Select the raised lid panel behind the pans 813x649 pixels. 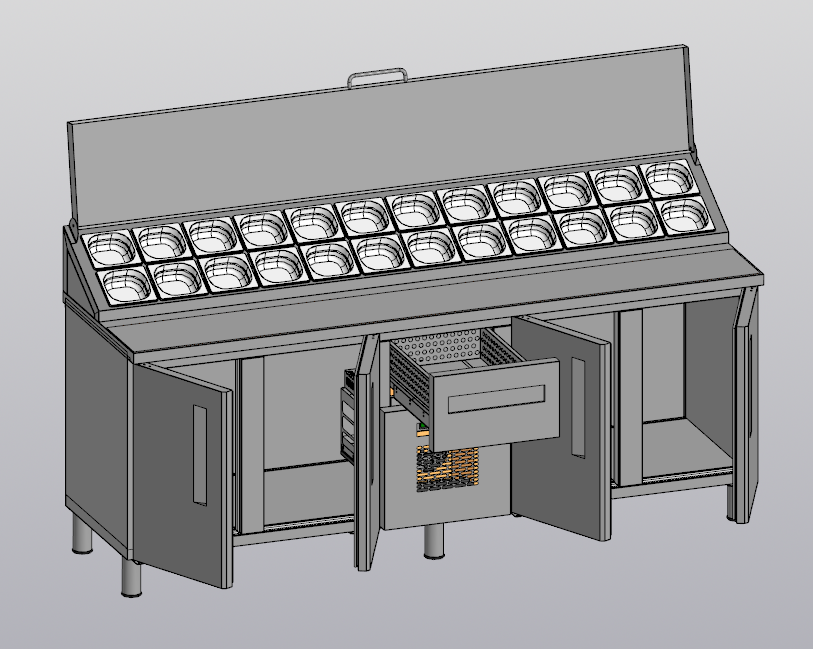pyautogui.click(x=381, y=137)
